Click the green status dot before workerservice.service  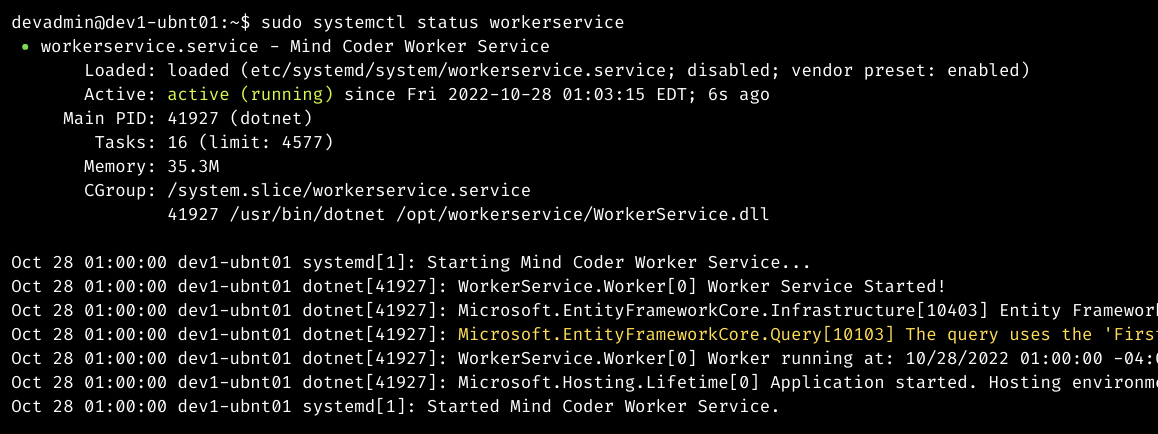26,47
